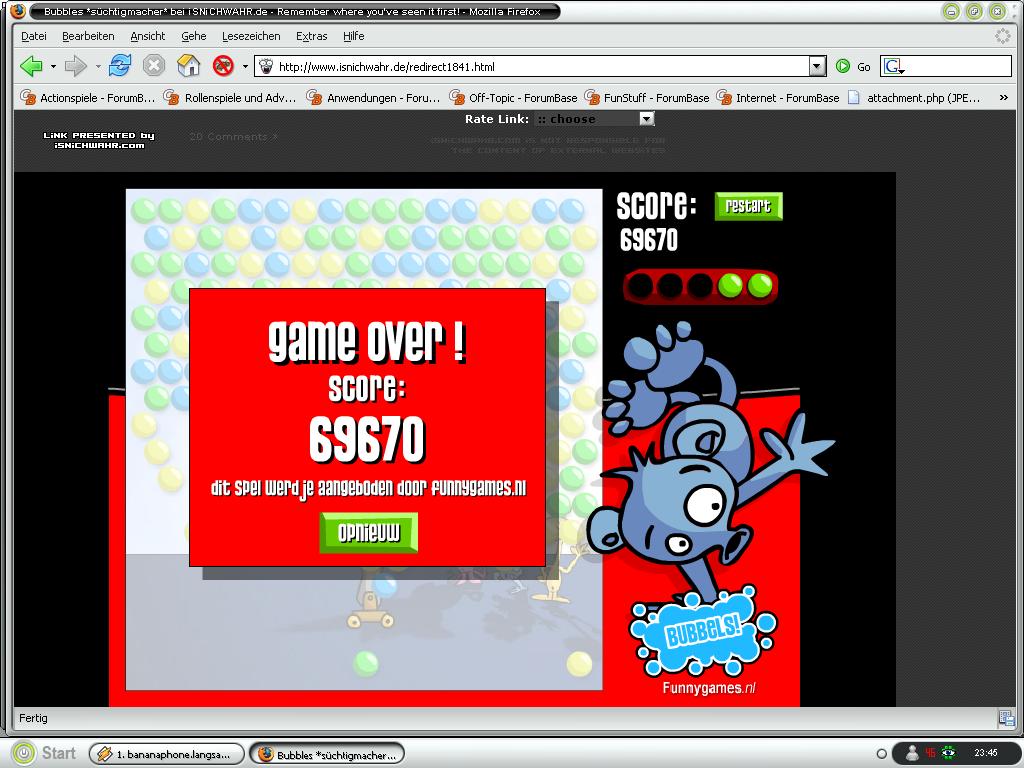Open Anwendungen - Foru... bookmark
The width and height of the screenshot is (1024, 768).
(374, 98)
